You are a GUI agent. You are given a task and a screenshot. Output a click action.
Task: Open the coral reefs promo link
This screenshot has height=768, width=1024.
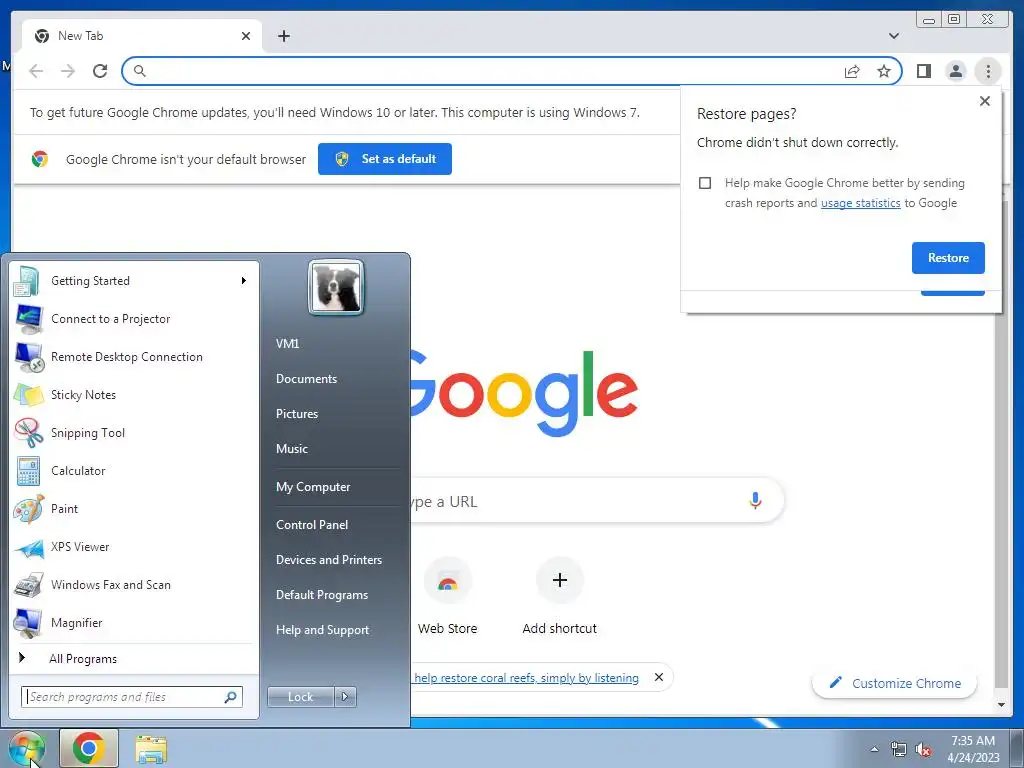[x=526, y=678]
